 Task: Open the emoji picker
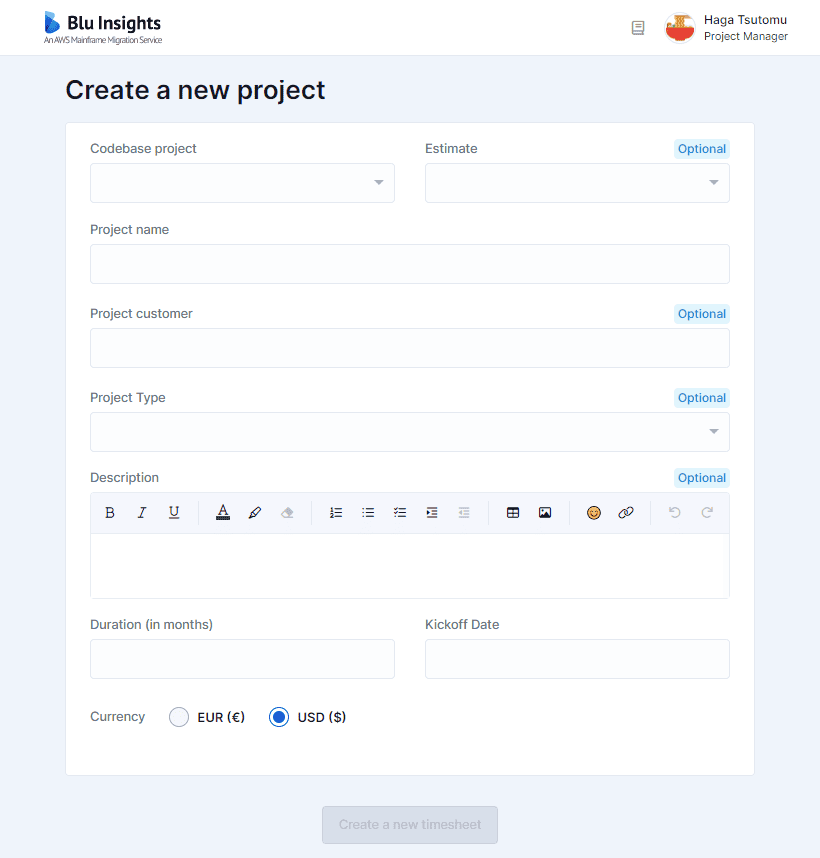(594, 513)
